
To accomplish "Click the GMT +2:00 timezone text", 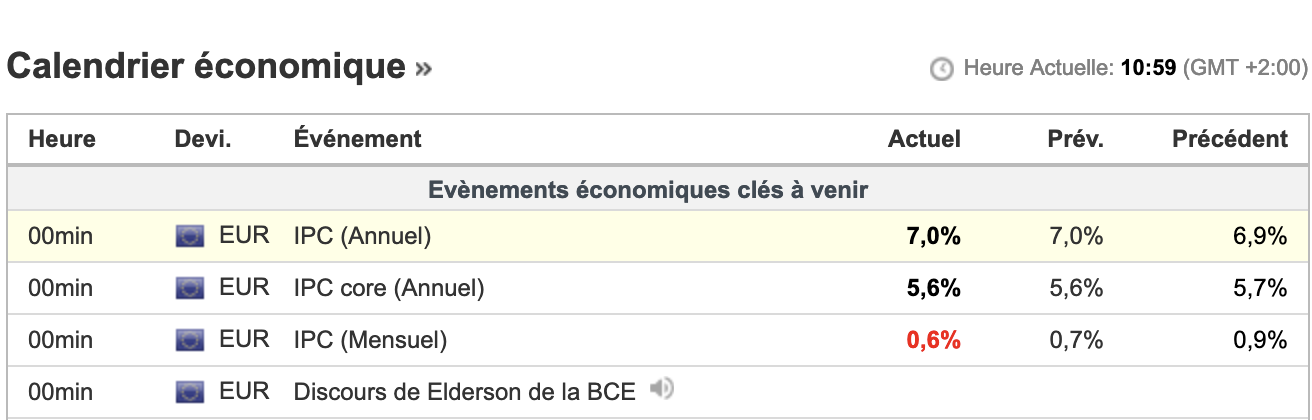I will (1245, 69).
